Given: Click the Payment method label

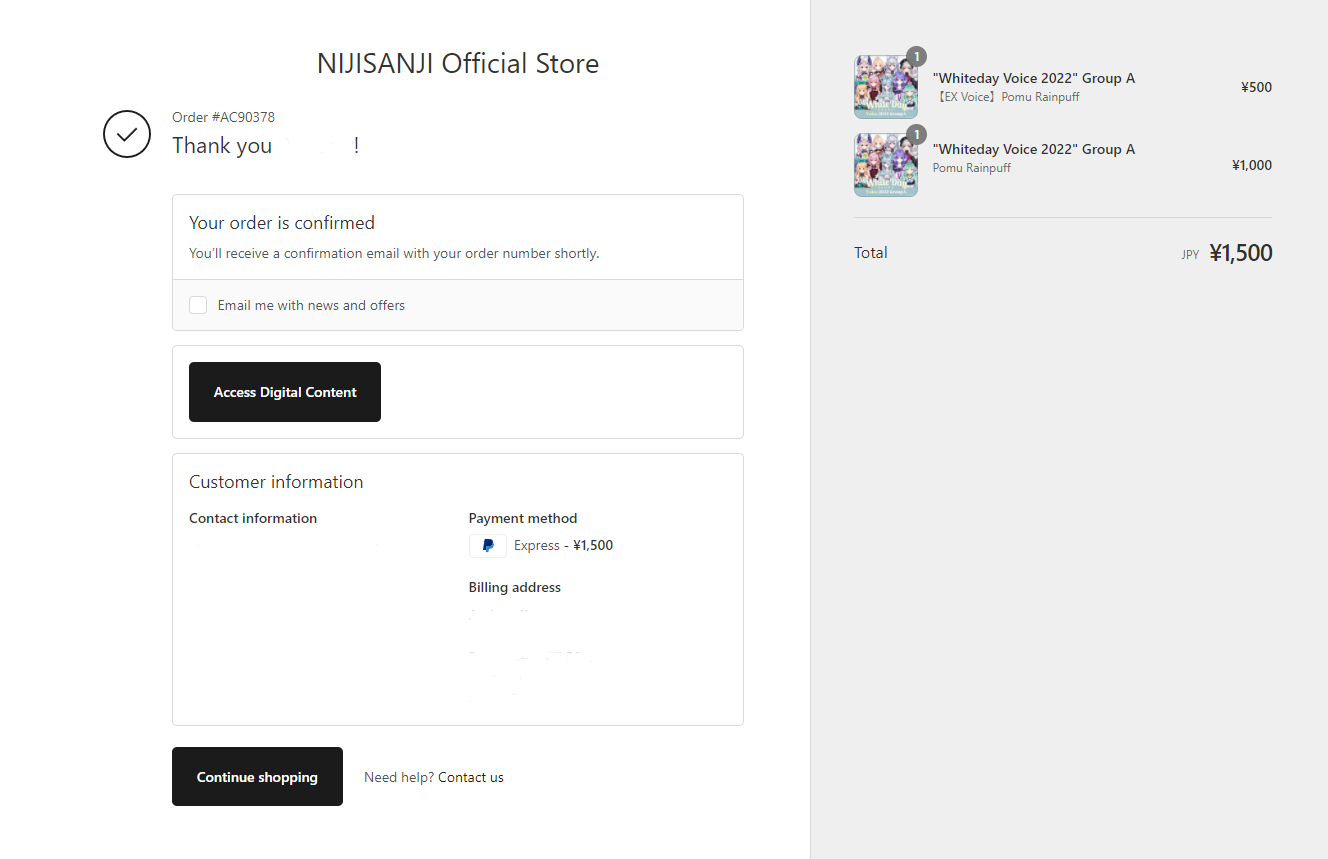Looking at the screenshot, I should point(523,518).
